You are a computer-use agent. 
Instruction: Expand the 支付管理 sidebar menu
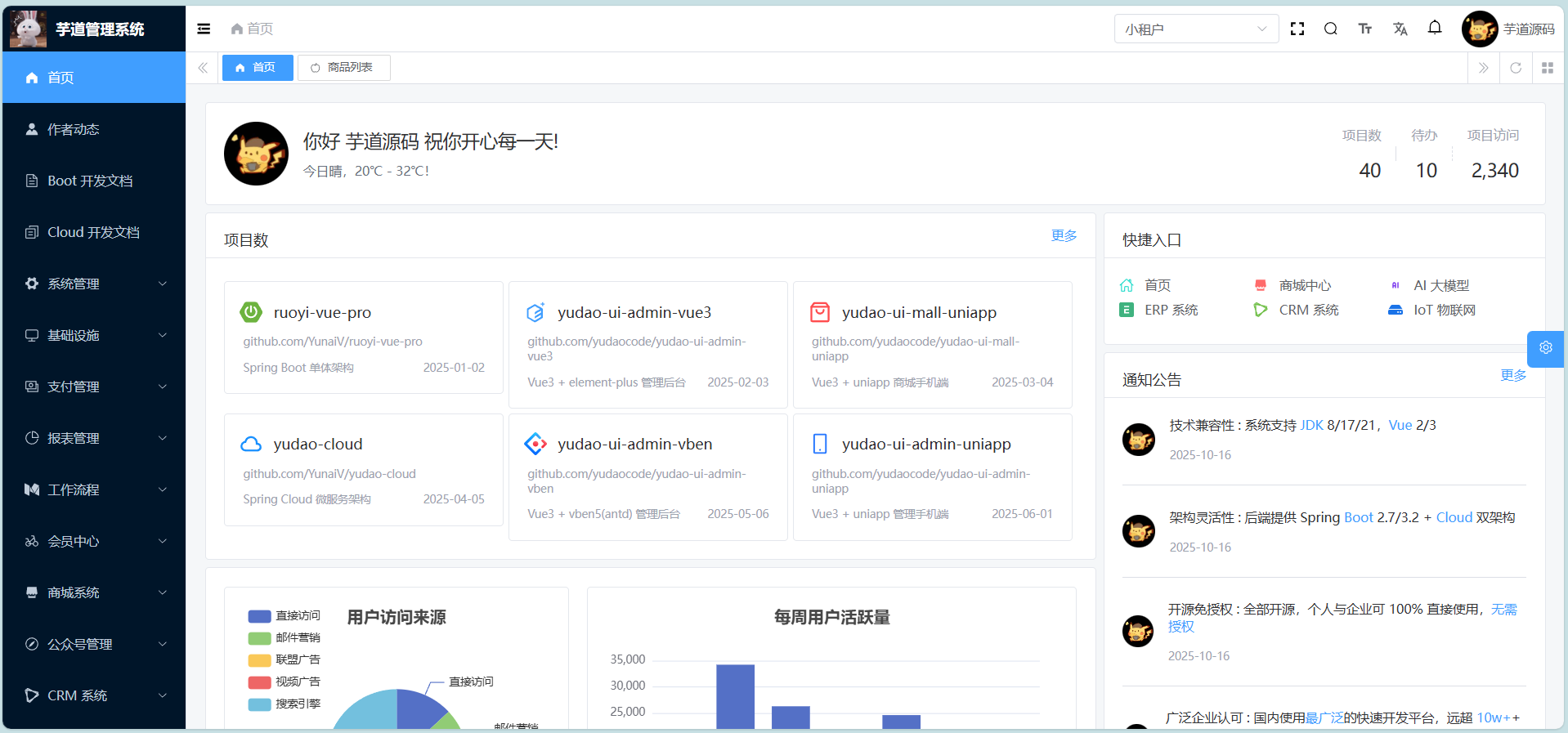pyautogui.click(x=94, y=387)
